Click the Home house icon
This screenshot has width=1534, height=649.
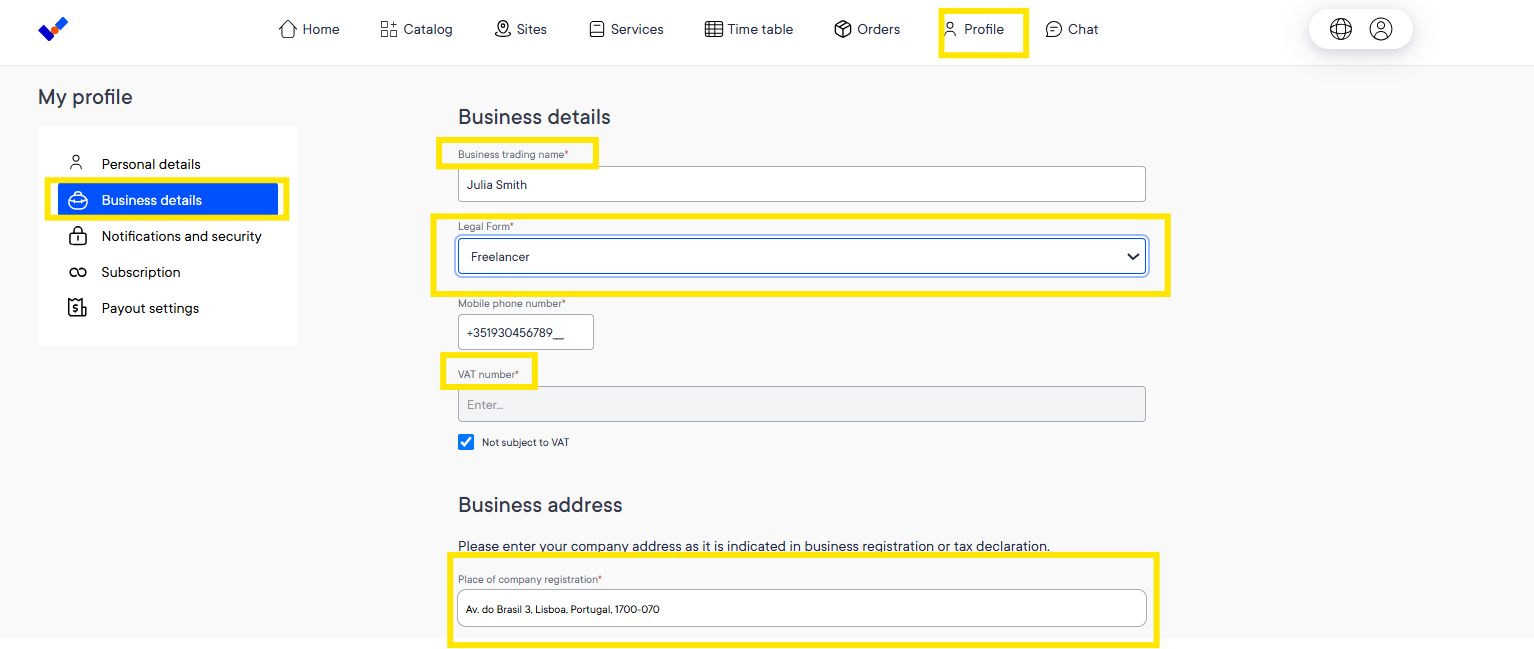(288, 29)
